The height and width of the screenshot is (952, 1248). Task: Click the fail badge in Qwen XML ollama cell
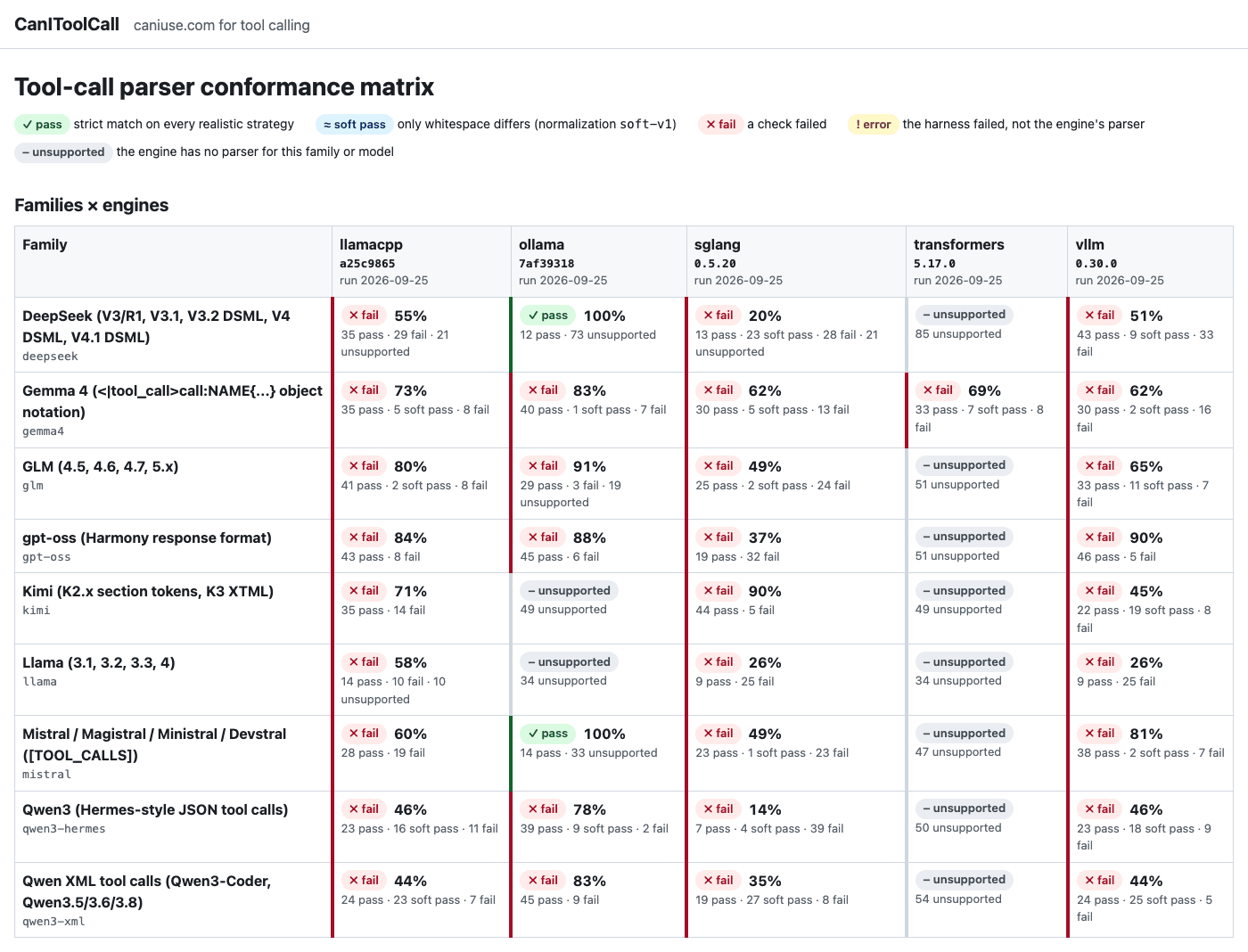(x=543, y=880)
